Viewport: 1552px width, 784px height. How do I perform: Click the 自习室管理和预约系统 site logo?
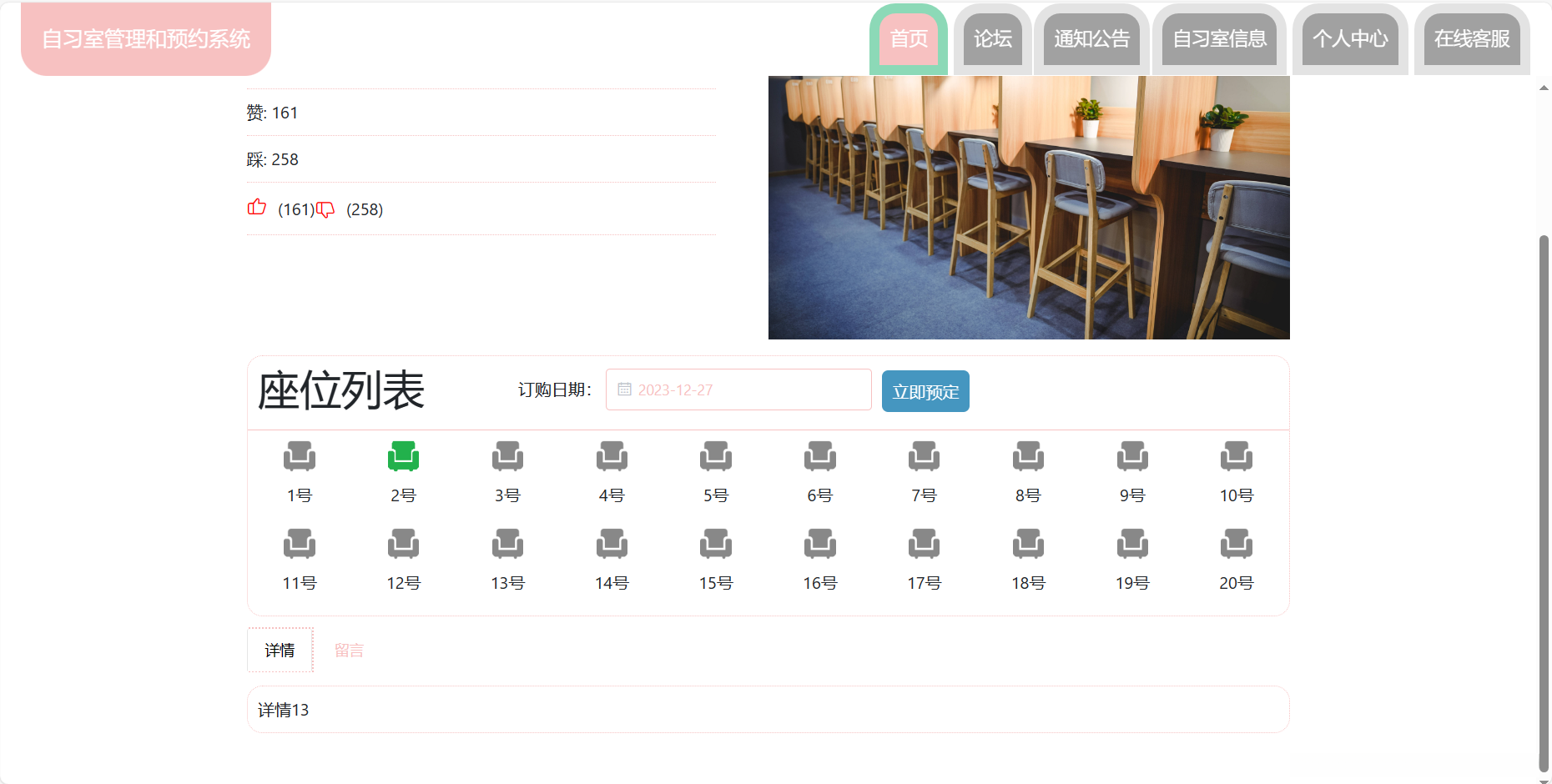tap(145, 38)
